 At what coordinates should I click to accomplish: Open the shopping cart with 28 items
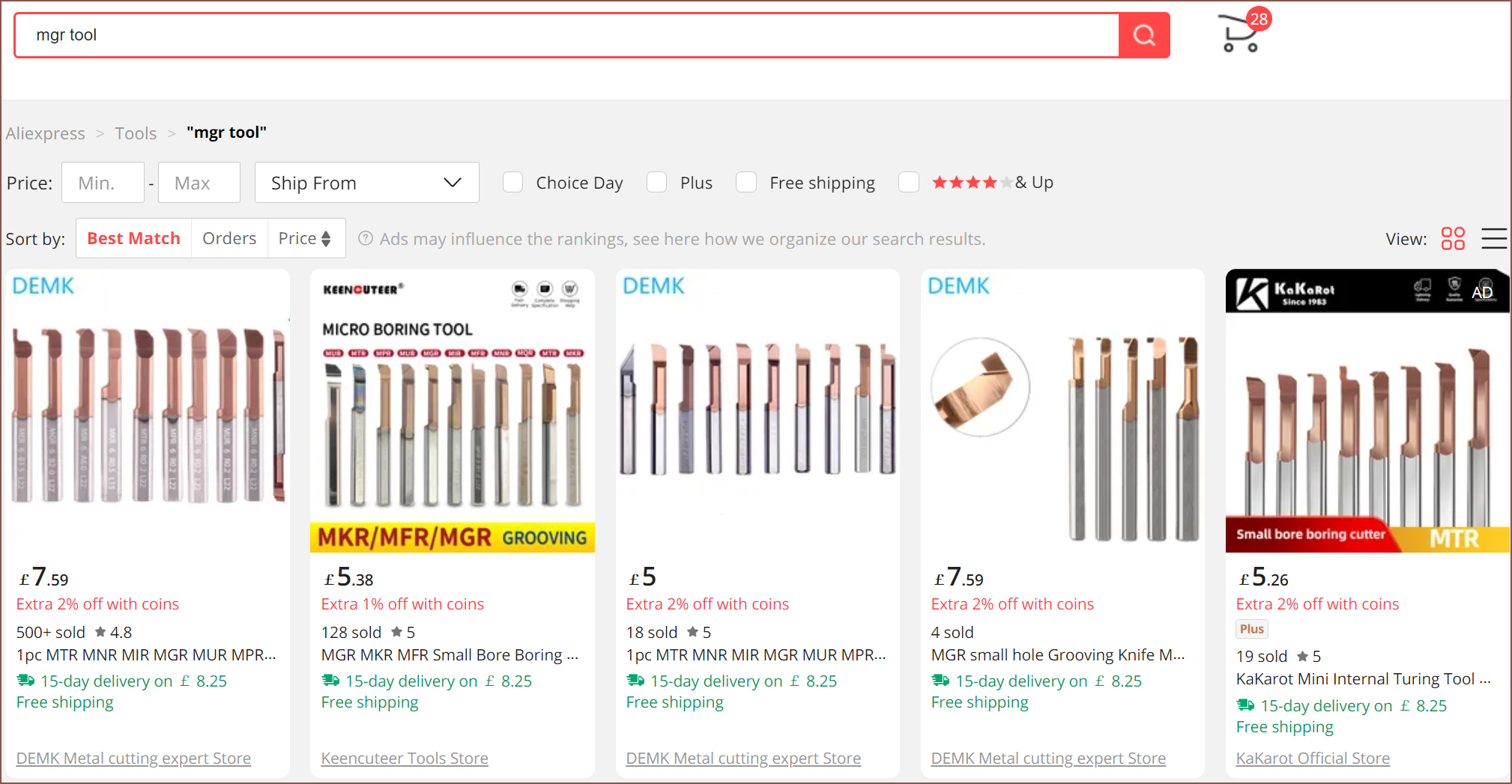tap(1241, 33)
